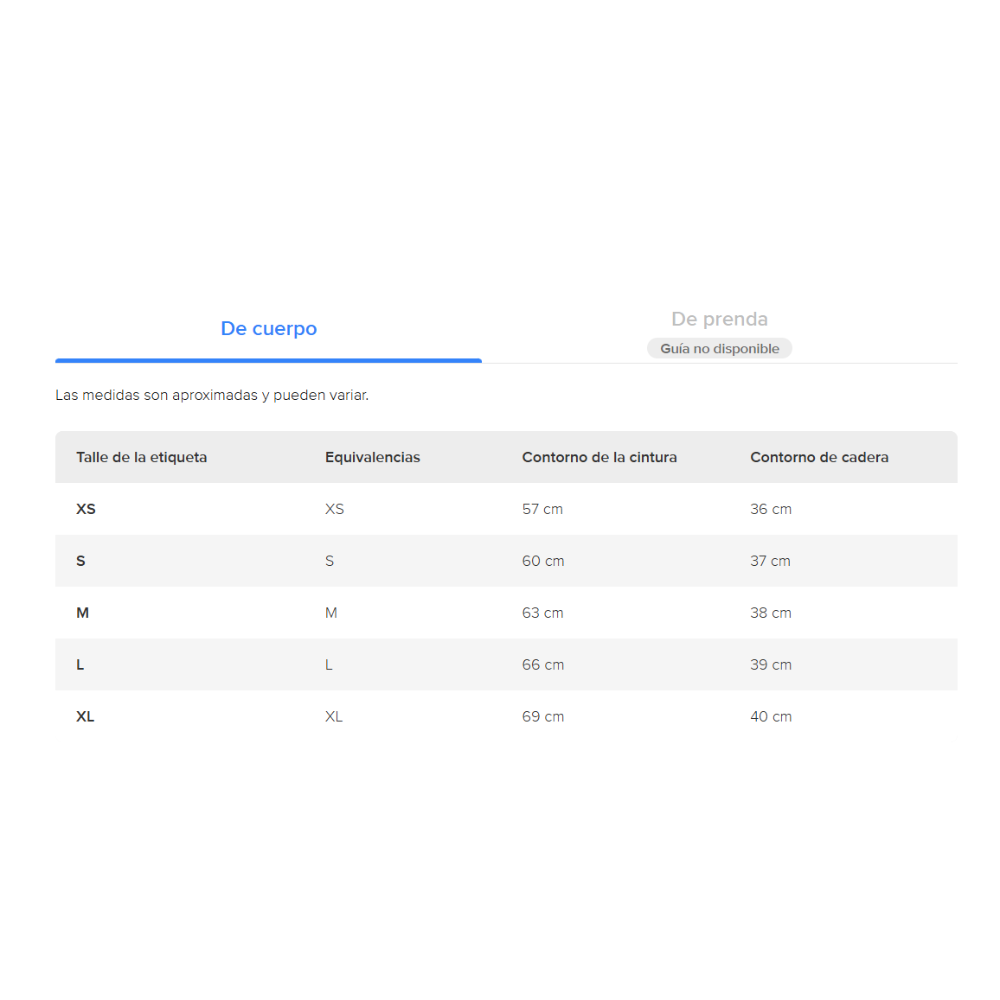Click the Guía no disponible badge
This screenshot has width=1000, height=1000.
coord(719,349)
